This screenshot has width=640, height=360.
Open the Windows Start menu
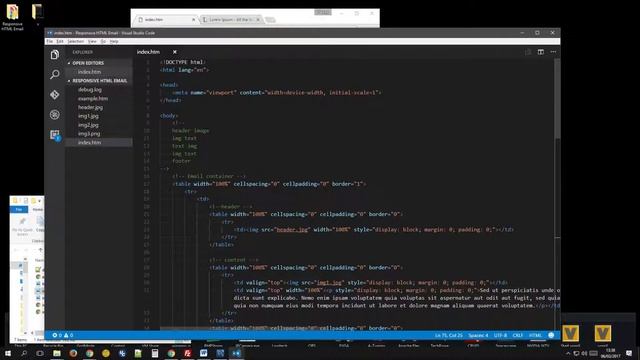8,353
